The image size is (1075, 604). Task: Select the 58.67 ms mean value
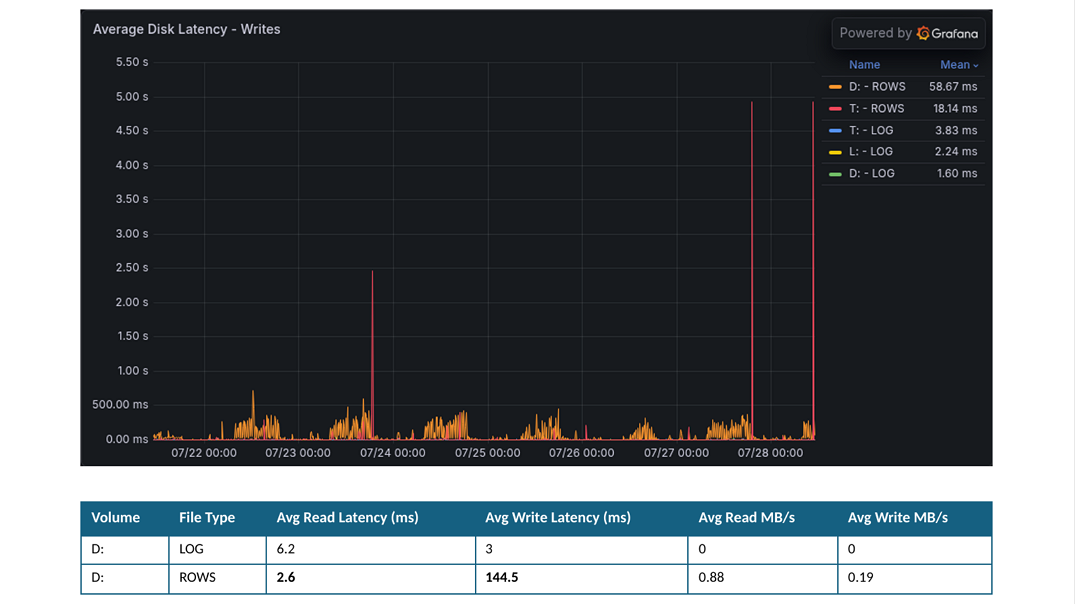pyautogui.click(x=953, y=86)
